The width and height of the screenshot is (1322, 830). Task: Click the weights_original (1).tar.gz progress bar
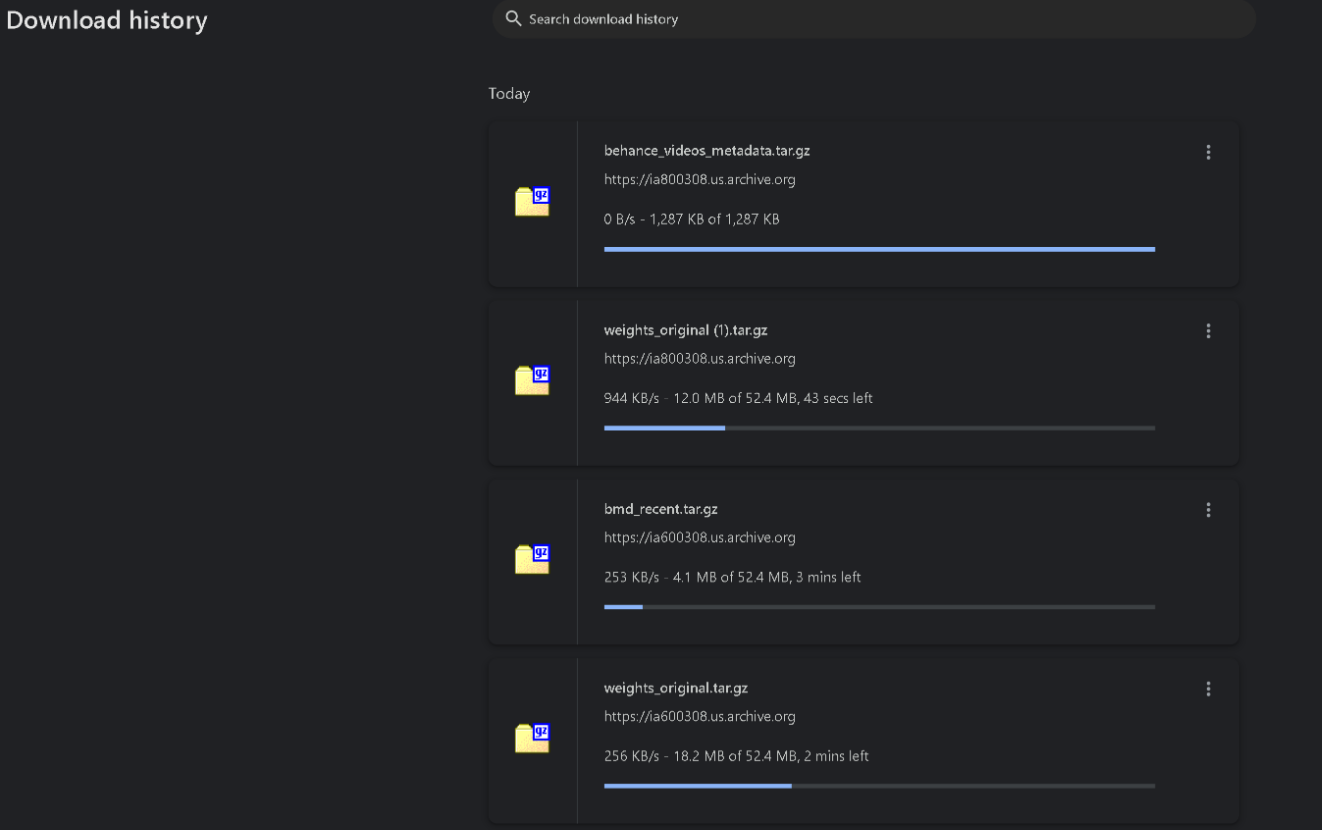pos(879,428)
